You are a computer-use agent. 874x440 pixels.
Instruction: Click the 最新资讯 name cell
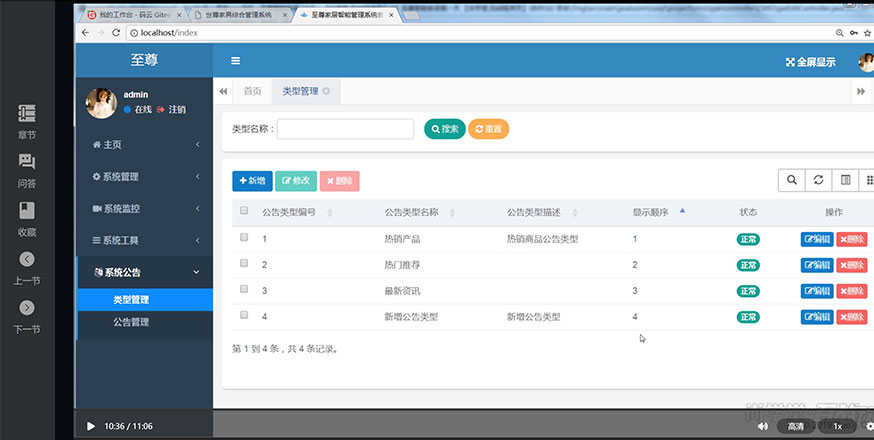402,291
